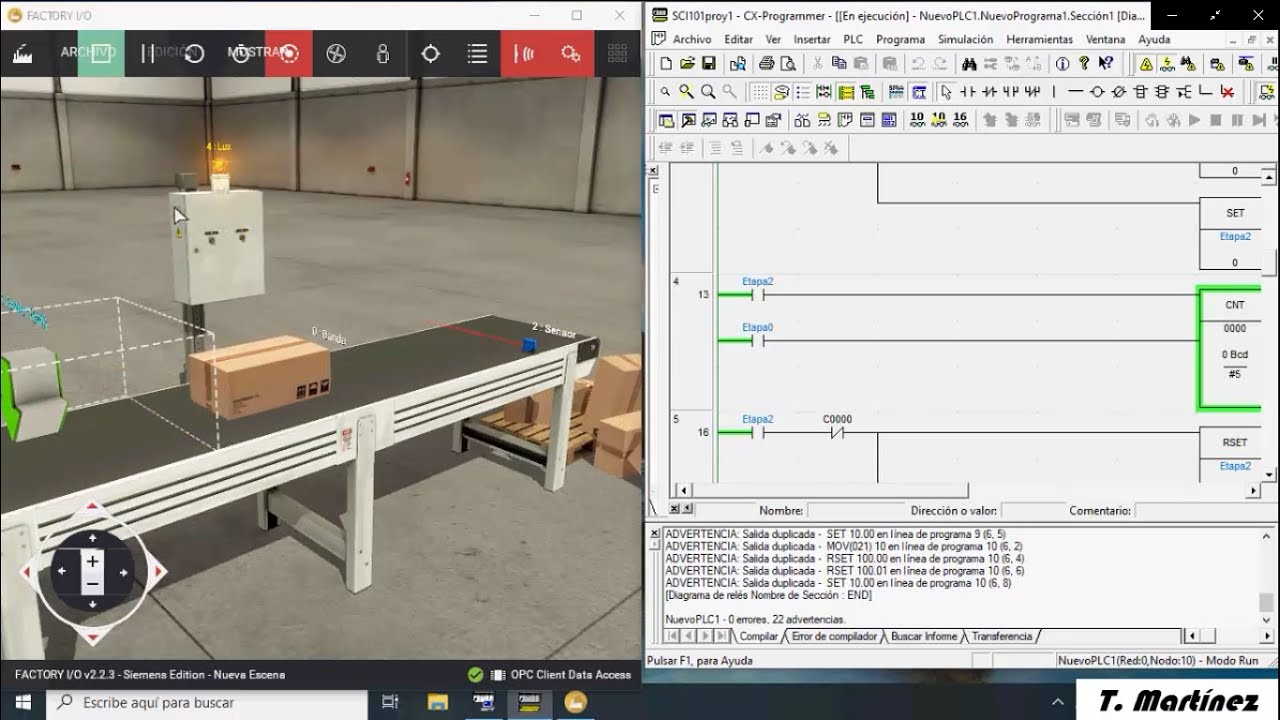Image resolution: width=1280 pixels, height=720 pixels.
Task: Click the Copy icon in CX-Programmer toolbar
Action: (x=839, y=63)
